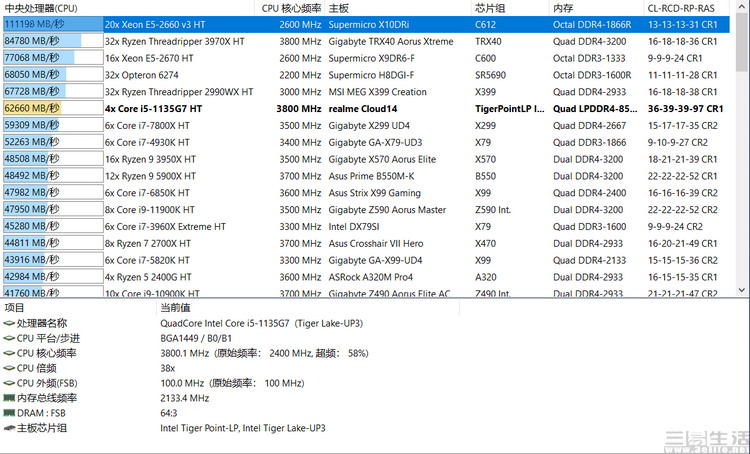Click the BGA1449 / B0/B1 value
This screenshot has height=454, width=750.
(196, 338)
